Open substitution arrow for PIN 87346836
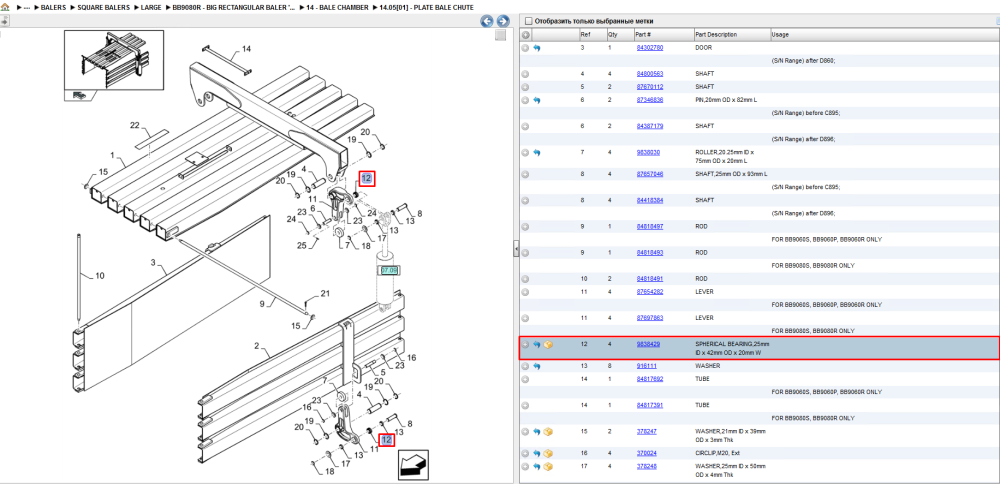 [x=536, y=100]
